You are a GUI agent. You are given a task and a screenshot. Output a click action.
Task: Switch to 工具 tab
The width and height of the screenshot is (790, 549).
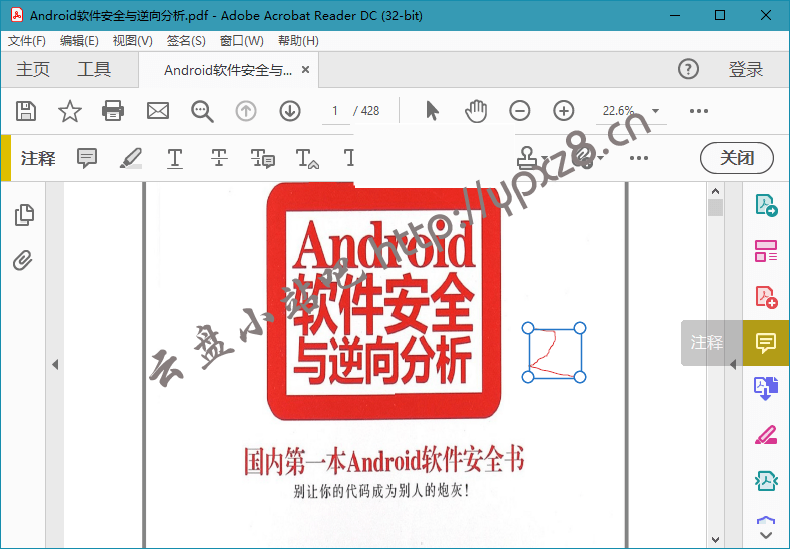[94, 69]
